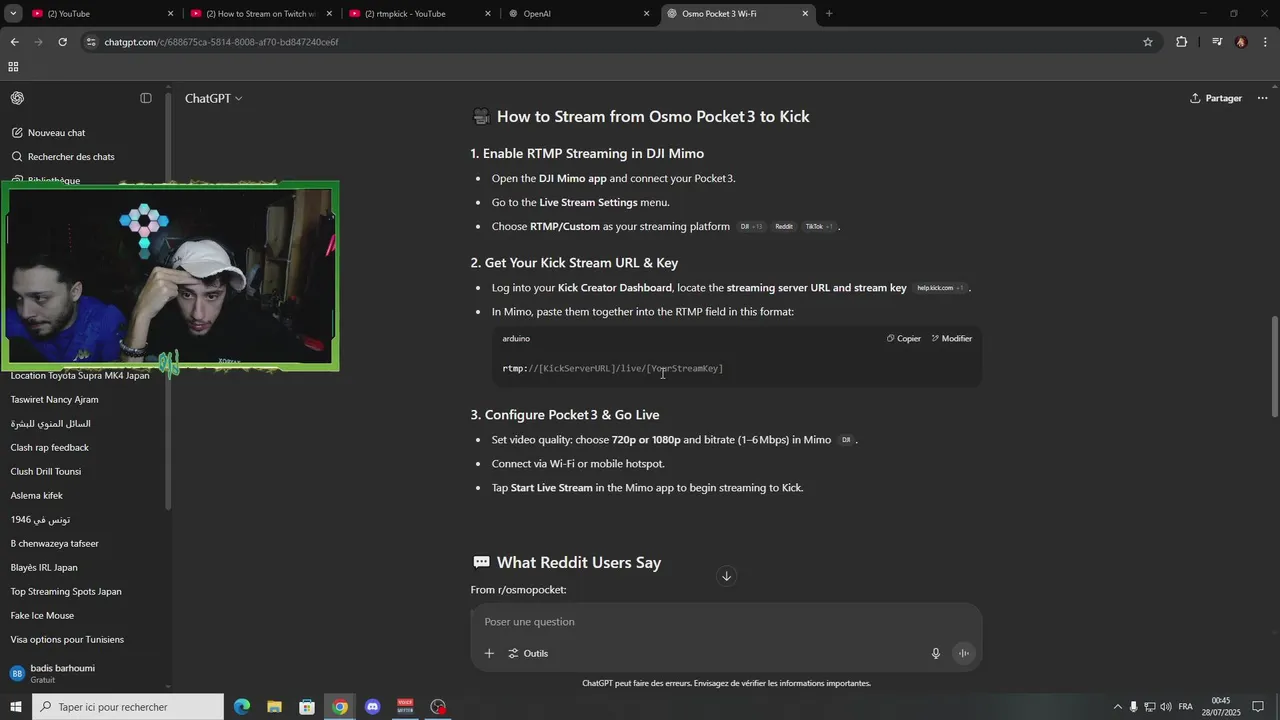Click the microphone dictation icon
This screenshot has width=1280, height=720.
click(936, 654)
